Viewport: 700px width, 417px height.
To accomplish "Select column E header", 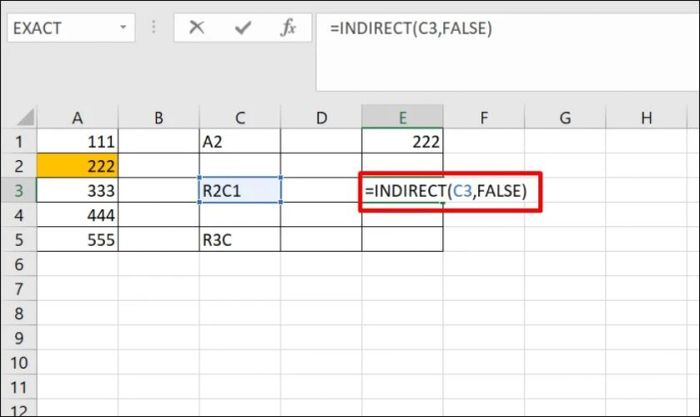I will (x=403, y=118).
